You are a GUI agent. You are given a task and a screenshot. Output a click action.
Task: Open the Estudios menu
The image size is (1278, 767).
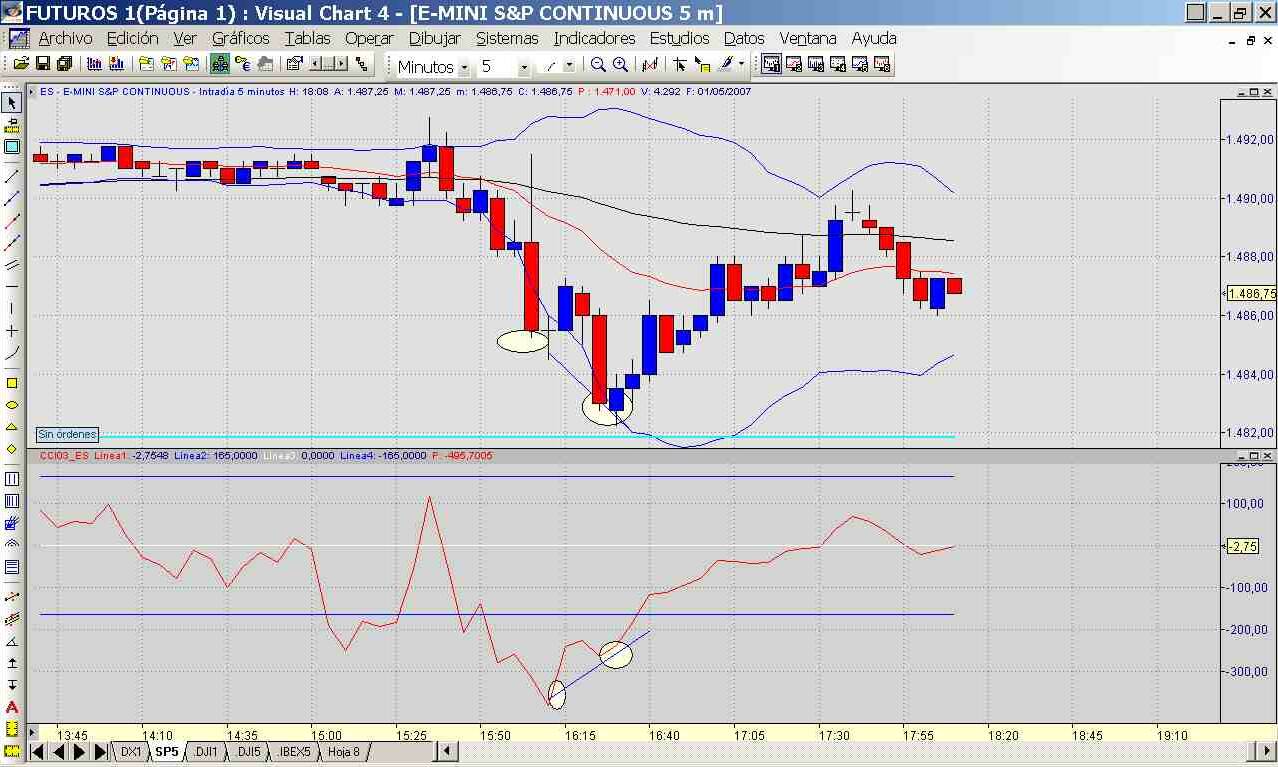click(x=679, y=38)
